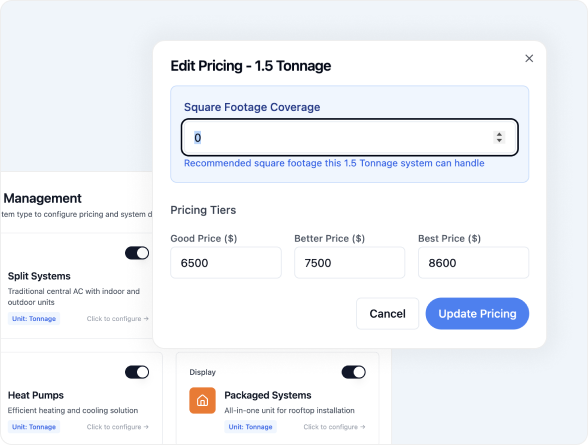The width and height of the screenshot is (588, 445).
Task: Close the Edit Pricing dialog with X
Action: coord(529,58)
